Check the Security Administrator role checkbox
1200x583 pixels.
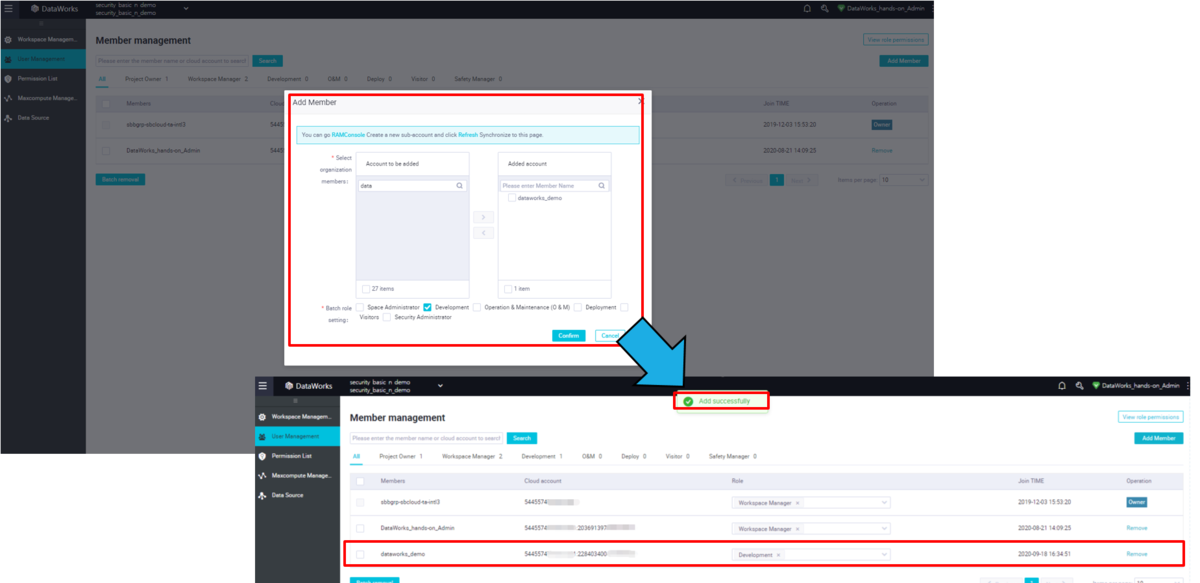pyautogui.click(x=387, y=317)
